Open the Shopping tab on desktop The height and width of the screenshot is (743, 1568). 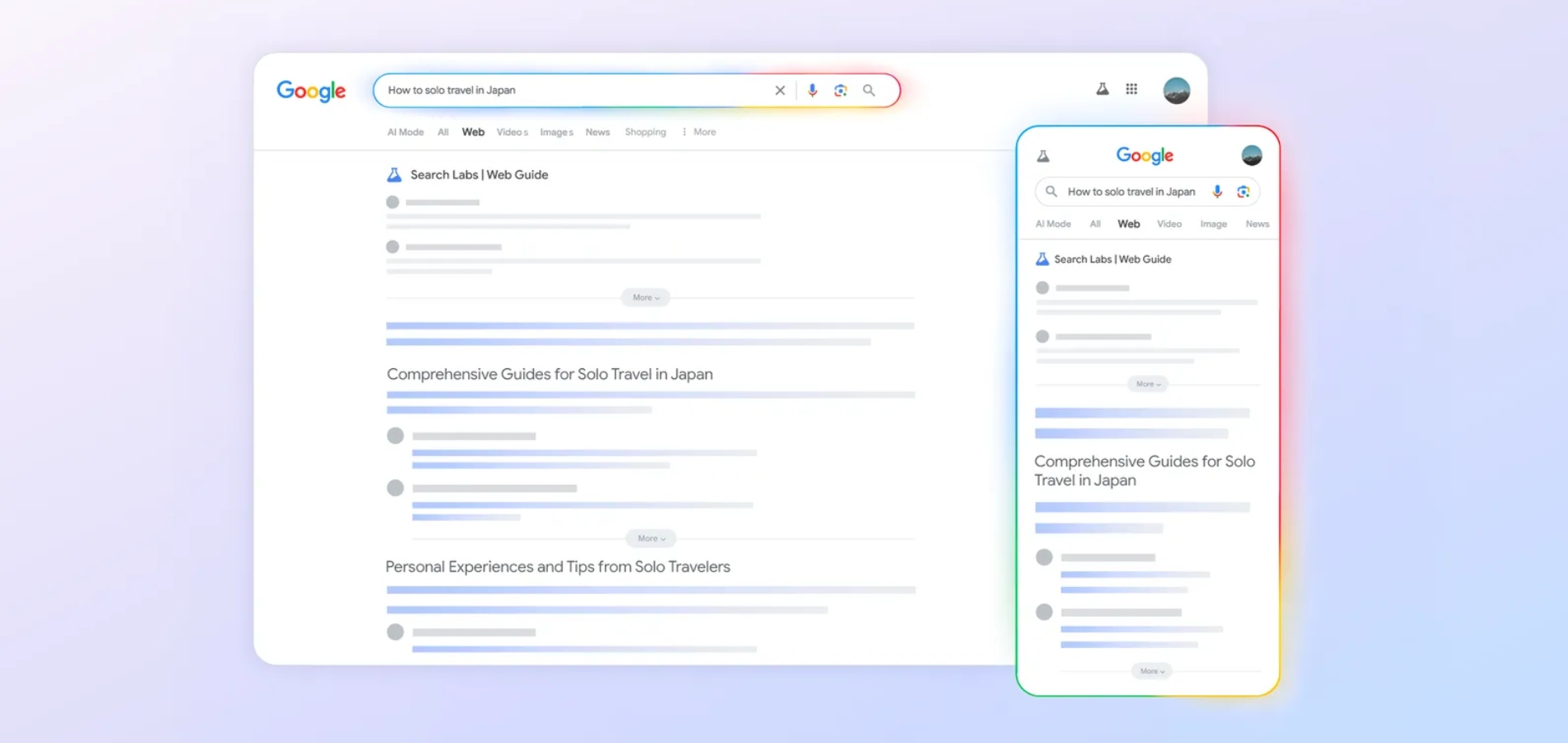coord(645,132)
